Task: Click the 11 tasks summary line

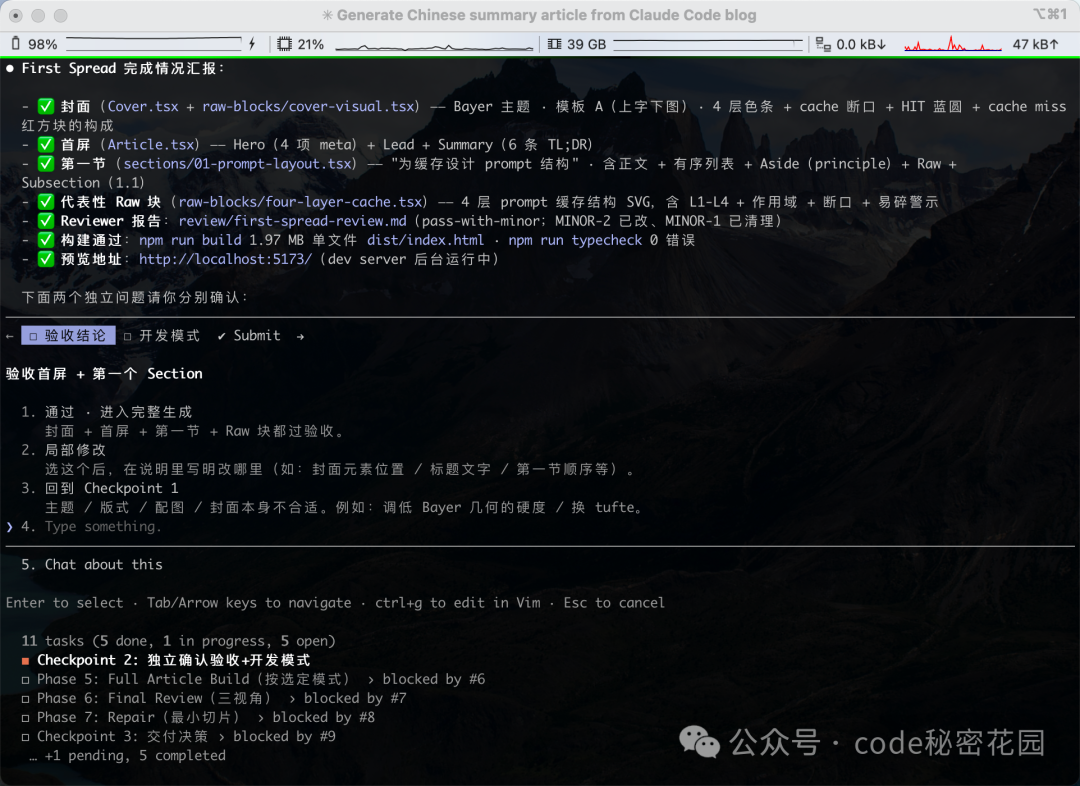Action: coord(178,641)
